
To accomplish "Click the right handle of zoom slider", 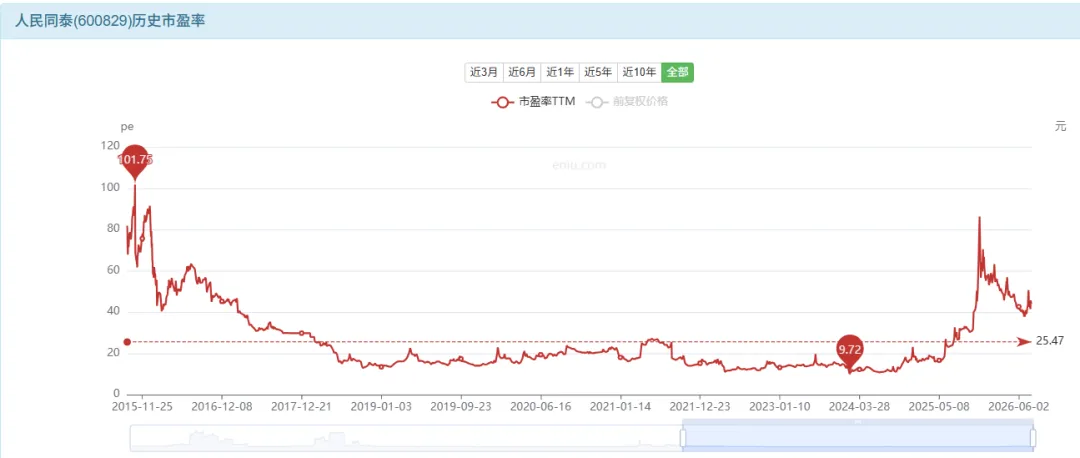I will pyautogui.click(x=1032, y=438).
